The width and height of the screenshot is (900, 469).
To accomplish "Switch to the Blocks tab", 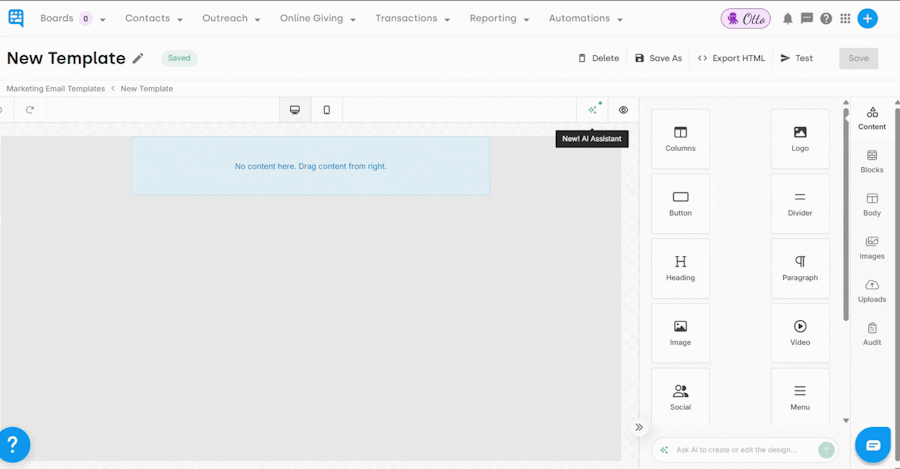I will tap(872, 161).
